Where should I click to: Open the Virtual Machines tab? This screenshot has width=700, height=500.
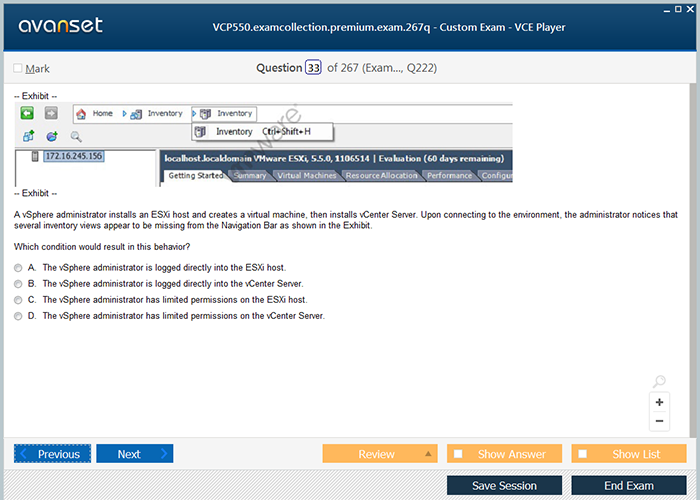[307, 176]
